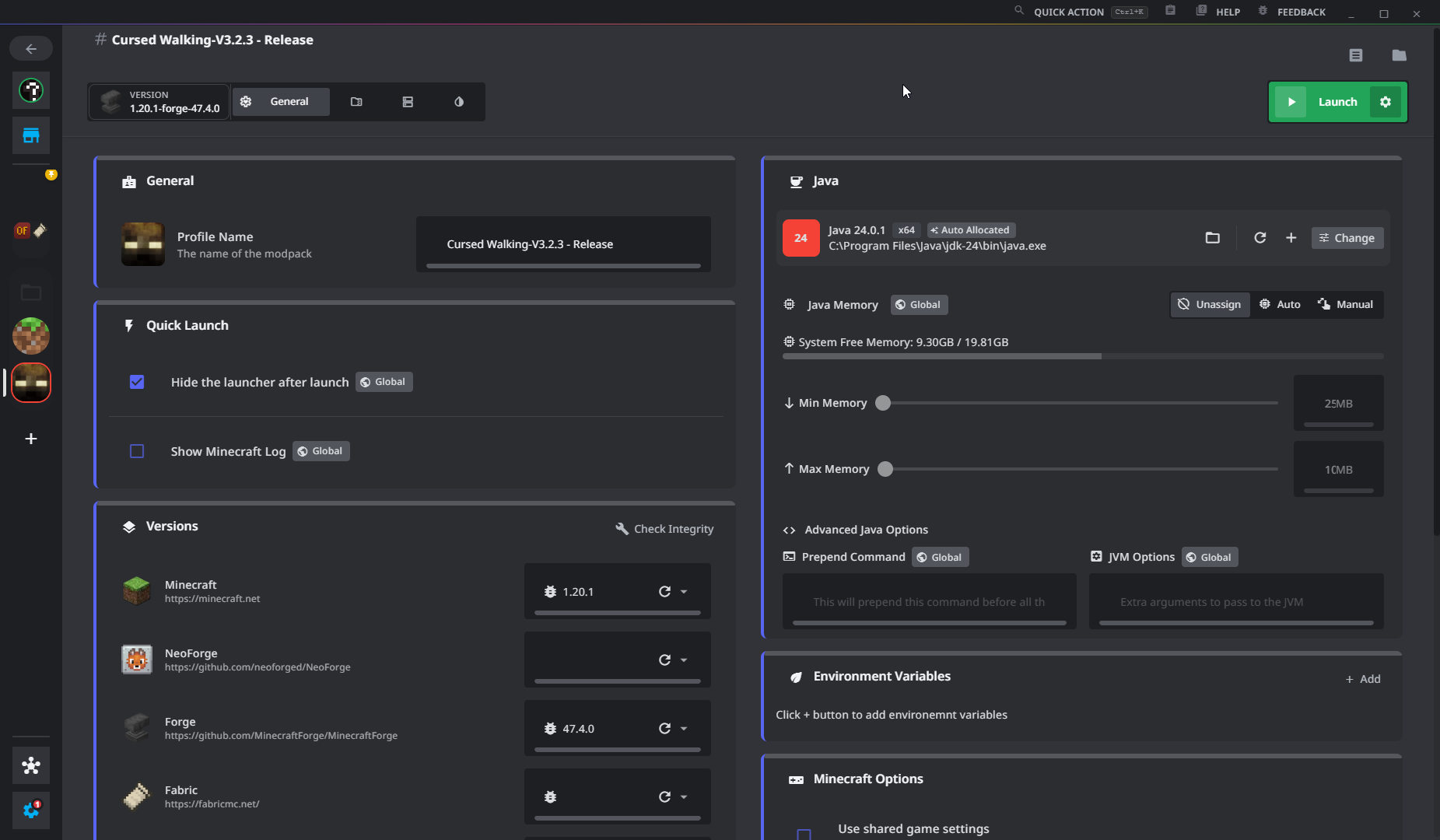Open the instance folder icon at top right

[x=1400, y=55]
